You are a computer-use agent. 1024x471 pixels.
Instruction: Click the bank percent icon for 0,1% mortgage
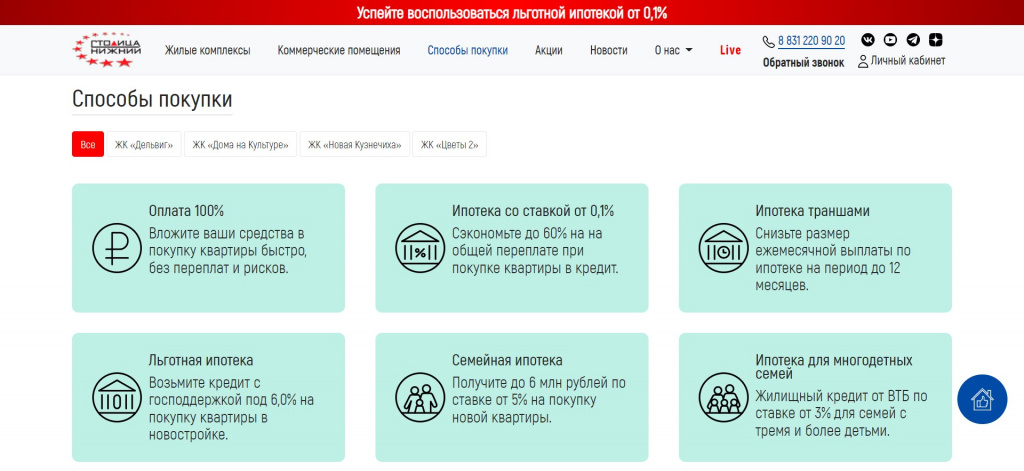pyautogui.click(x=421, y=248)
